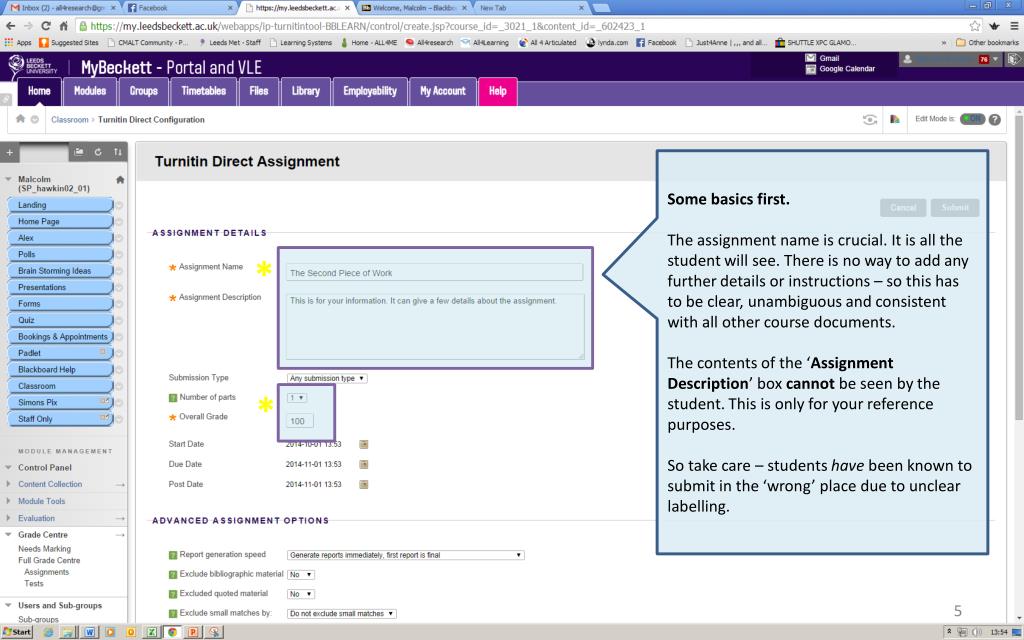Click the Gmail envelope icon

click(810, 58)
